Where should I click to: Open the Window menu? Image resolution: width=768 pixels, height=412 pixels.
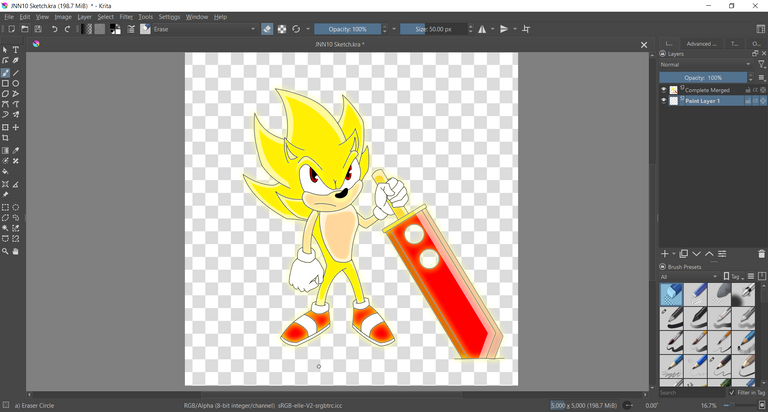tap(196, 17)
